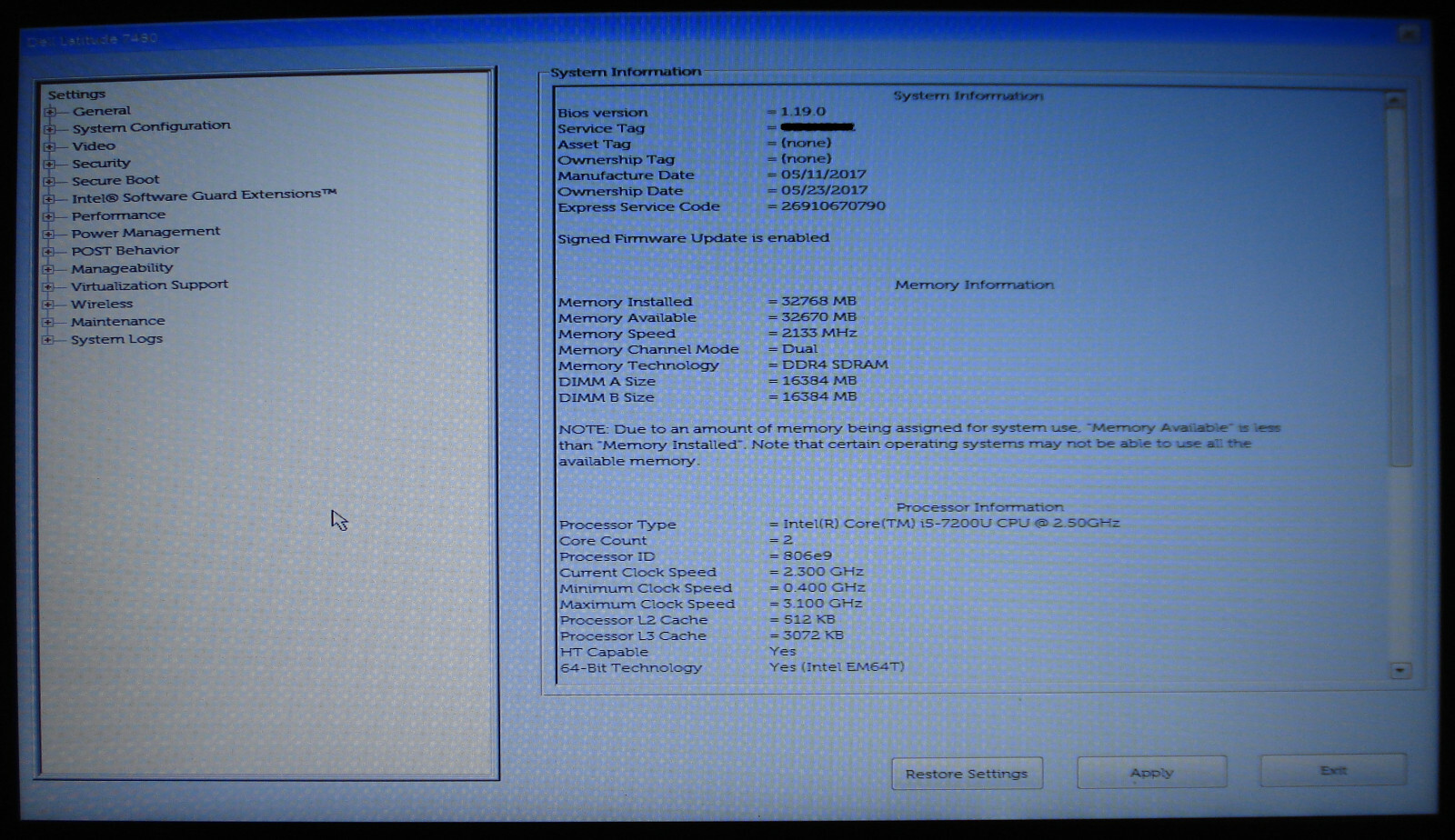This screenshot has width=1455, height=840.
Task: Select Intel Software Guard Extensions item
Action: pyautogui.click(x=205, y=195)
